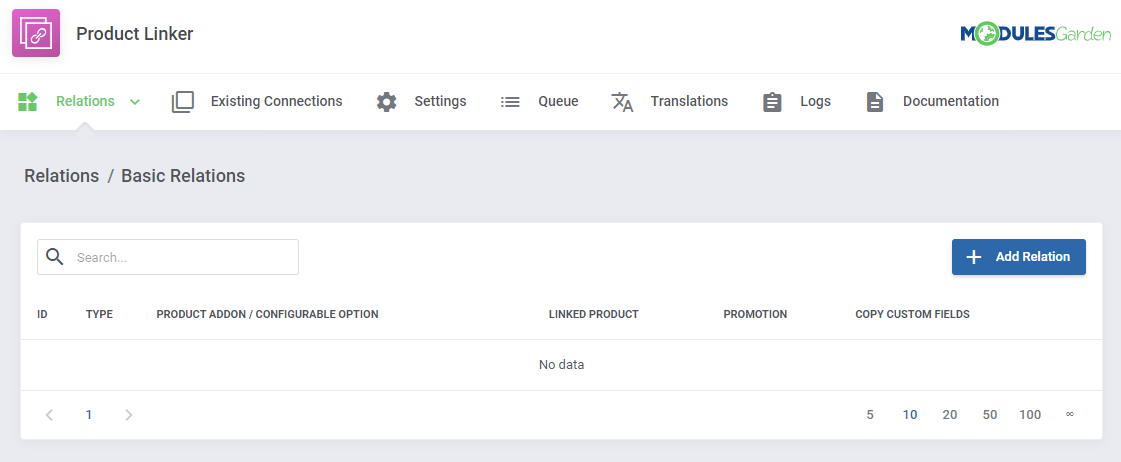Click the Product Linker title text
The height and width of the screenshot is (462, 1121).
point(135,34)
